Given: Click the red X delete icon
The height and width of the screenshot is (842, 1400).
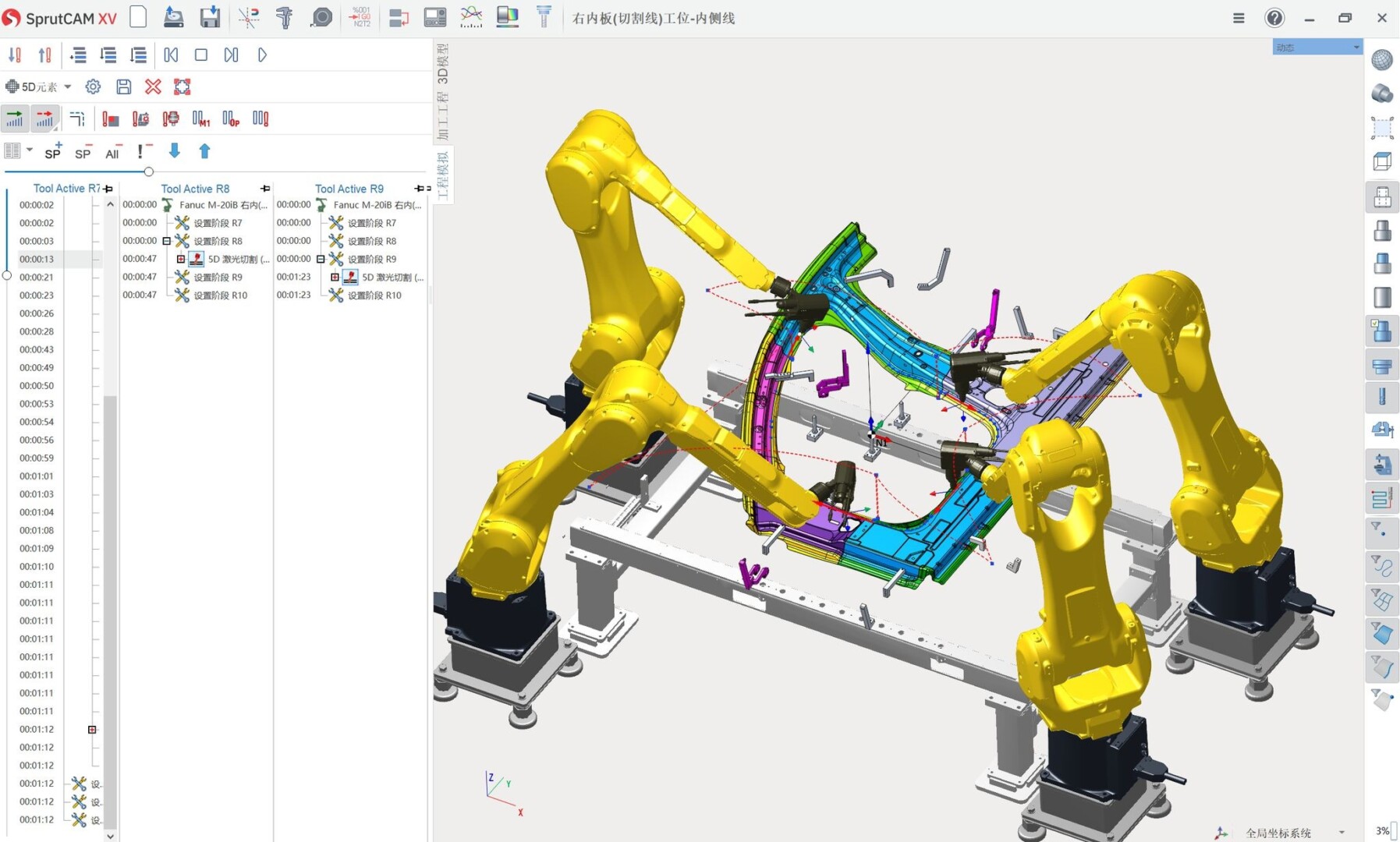Looking at the screenshot, I should click(x=153, y=87).
